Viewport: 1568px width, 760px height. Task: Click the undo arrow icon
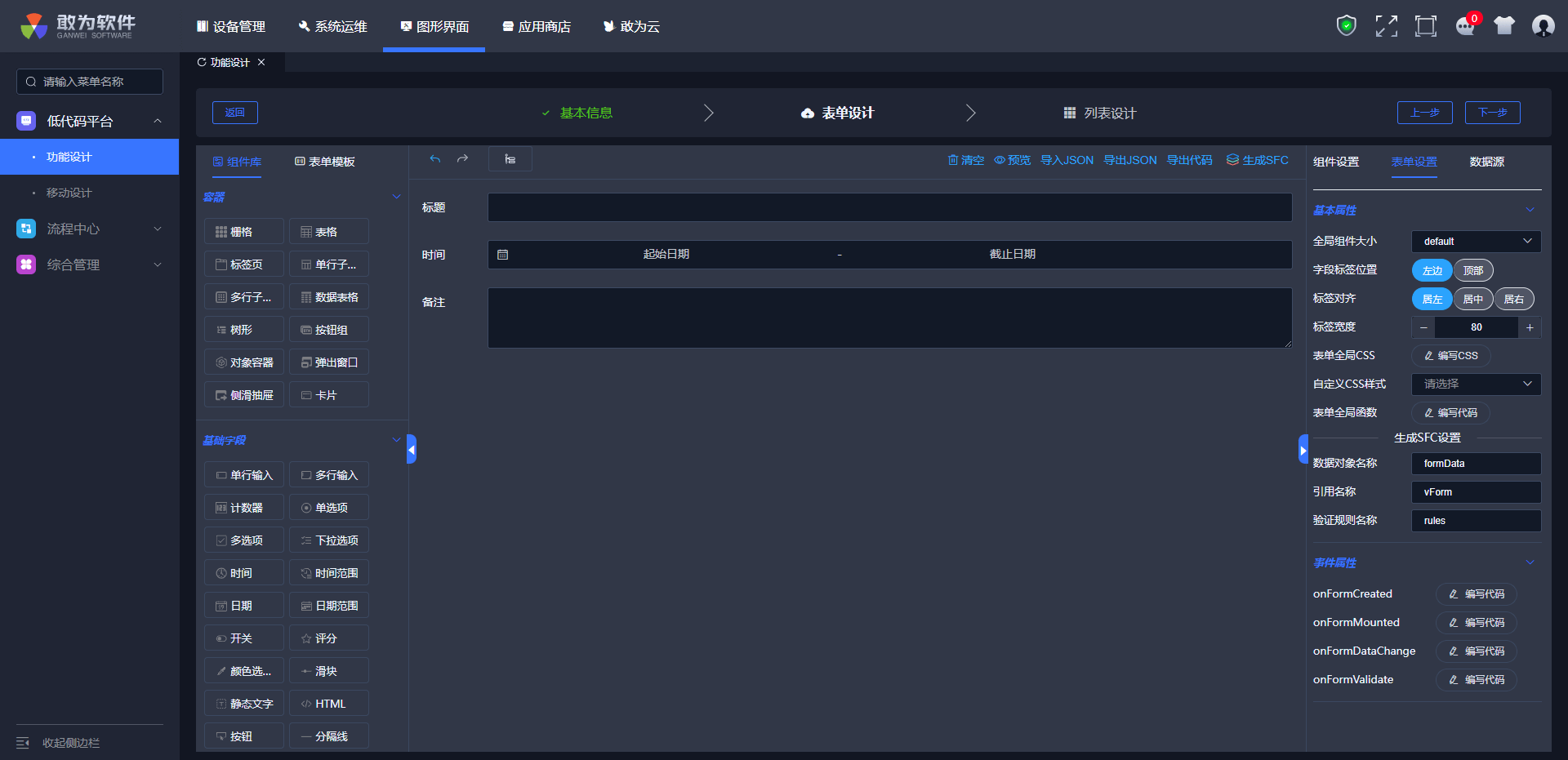(x=435, y=159)
